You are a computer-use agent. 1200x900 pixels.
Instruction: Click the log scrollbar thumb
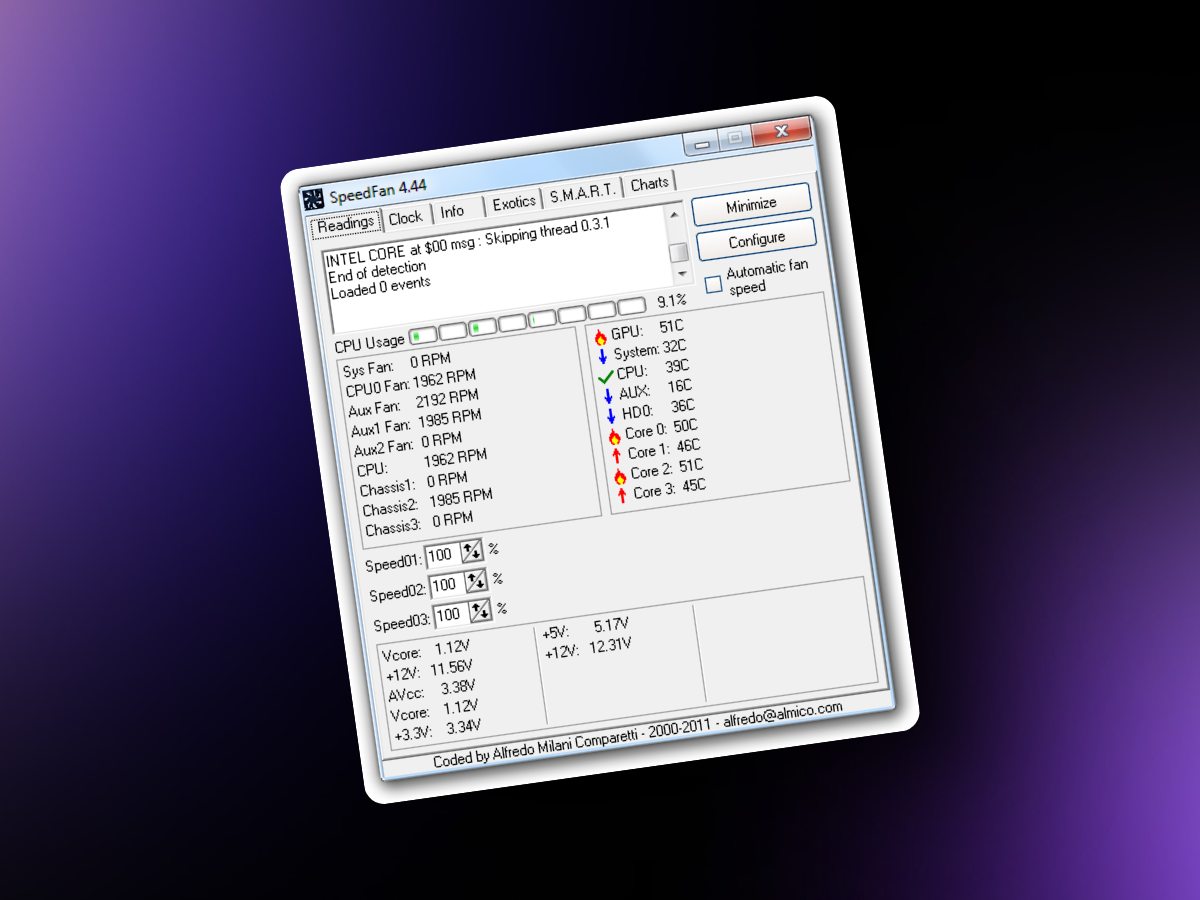678,250
